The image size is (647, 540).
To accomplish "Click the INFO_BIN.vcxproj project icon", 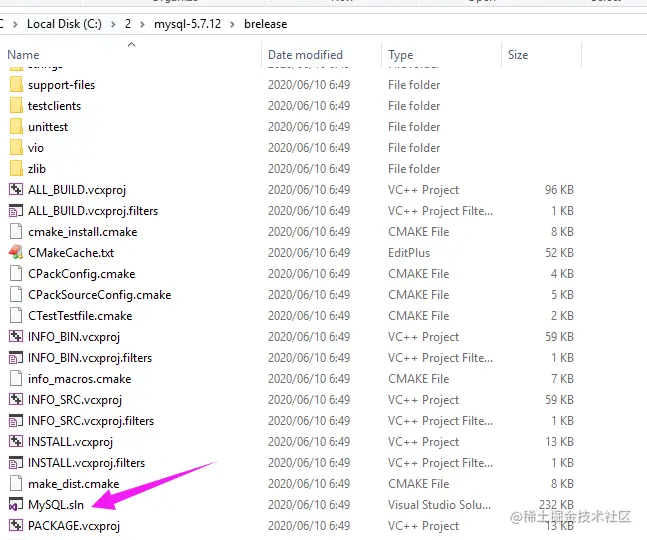I will (x=16, y=337).
